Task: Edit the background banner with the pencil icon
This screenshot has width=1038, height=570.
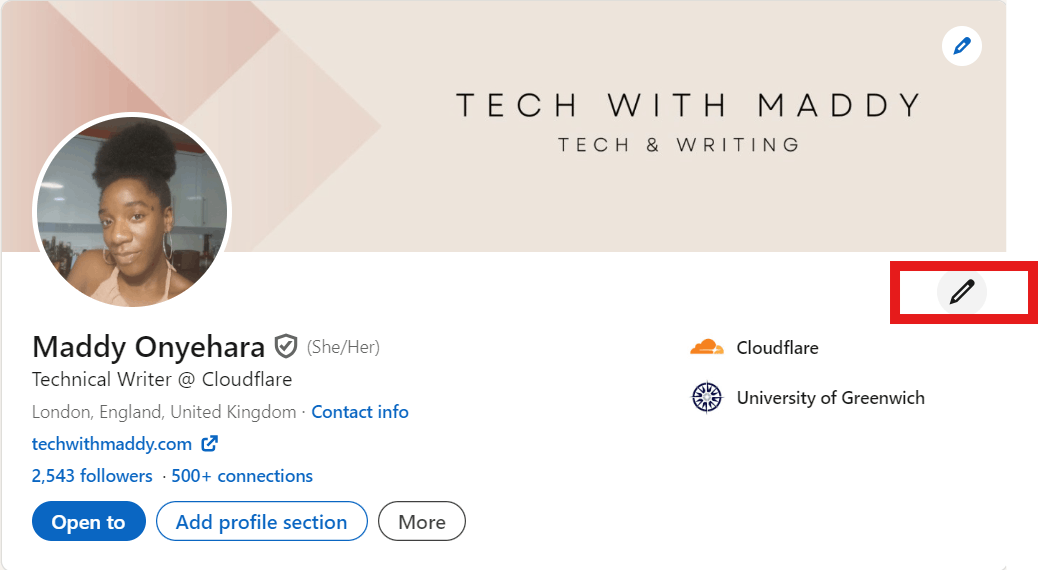Action: pyautogui.click(x=961, y=46)
